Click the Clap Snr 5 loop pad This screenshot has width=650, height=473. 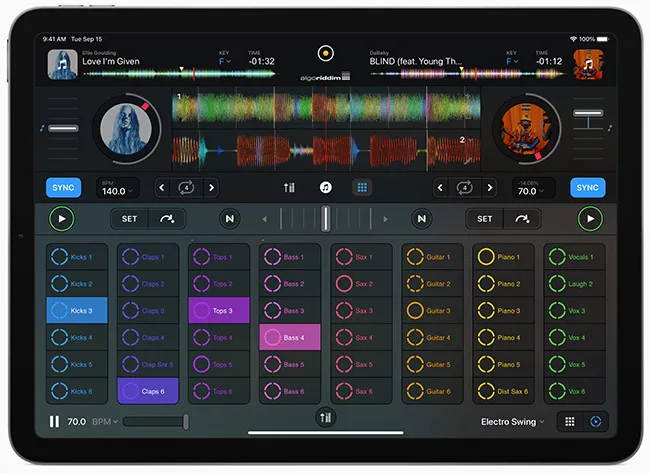coord(148,364)
